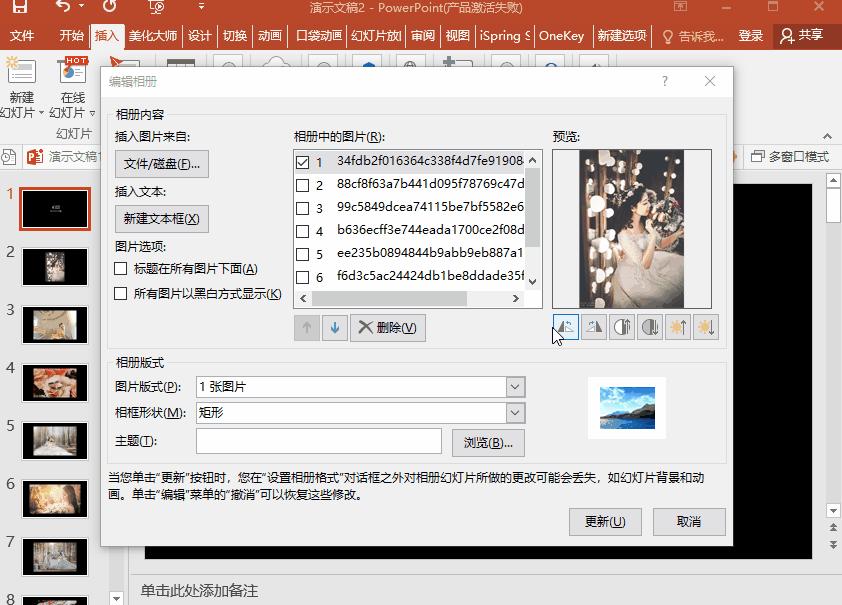Click the 更新 button to apply changes
This screenshot has width=842, height=605.
pyautogui.click(x=604, y=521)
